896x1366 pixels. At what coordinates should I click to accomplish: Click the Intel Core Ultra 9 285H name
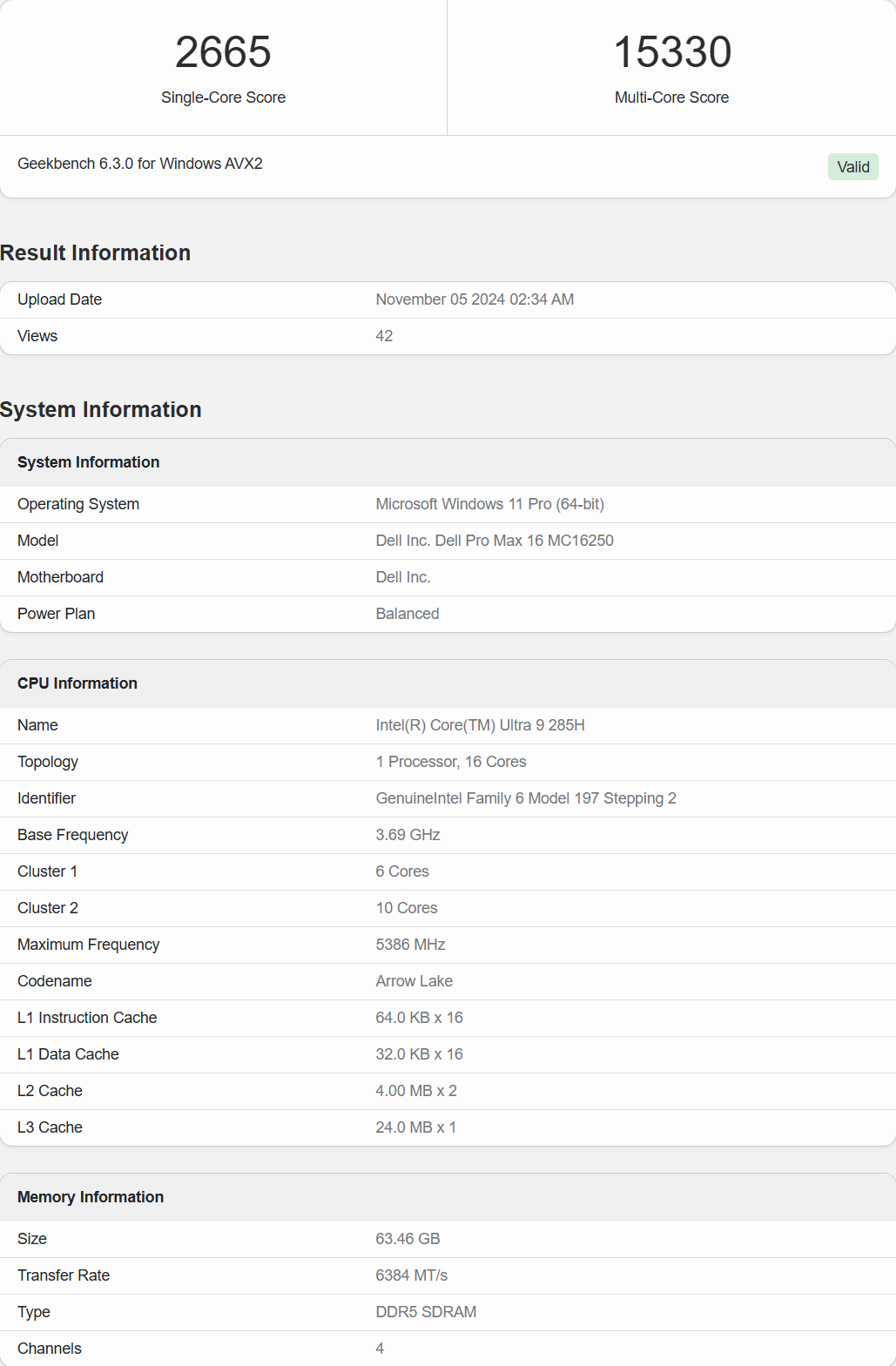tap(480, 725)
